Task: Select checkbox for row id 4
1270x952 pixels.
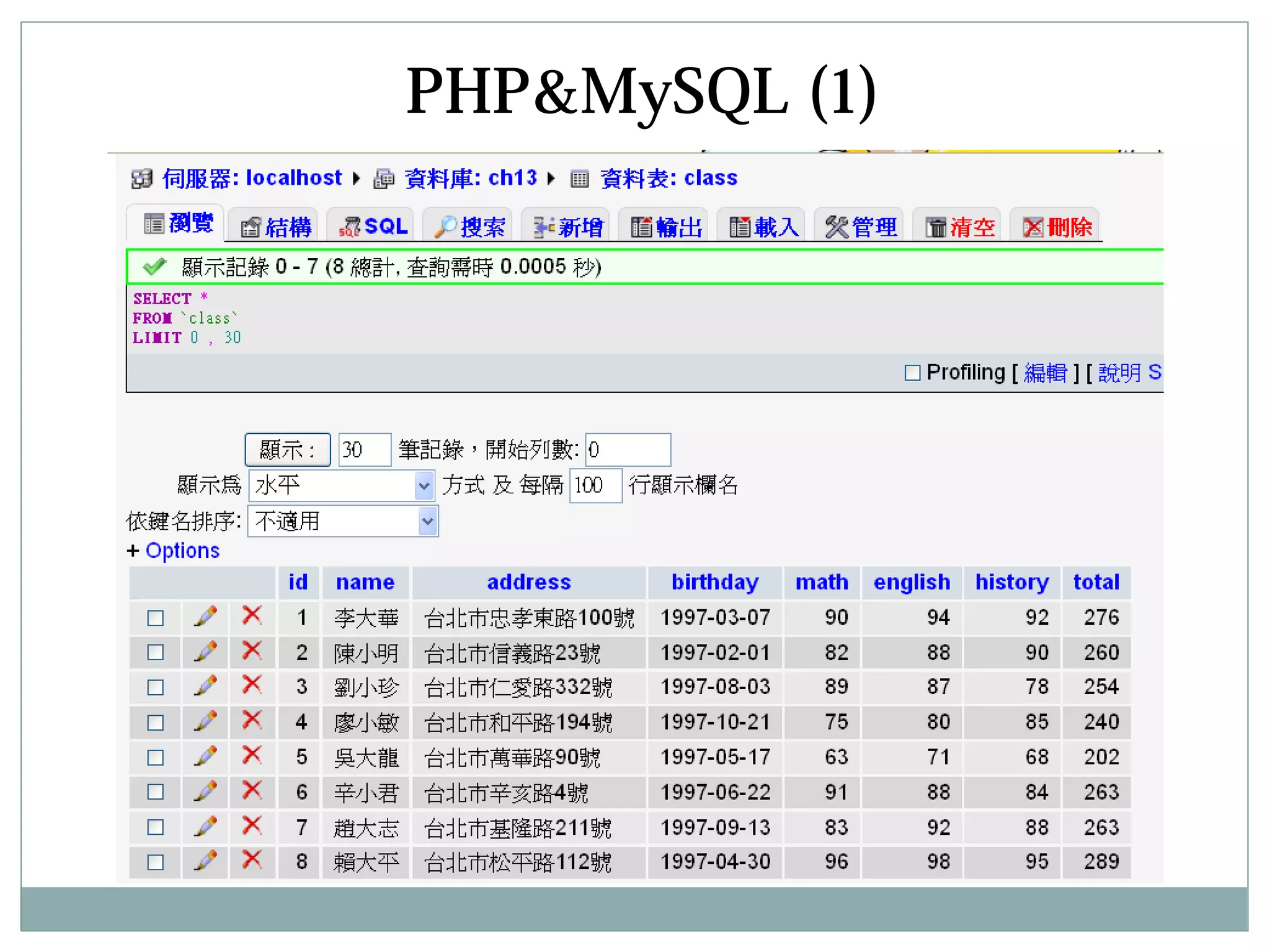Action: (156, 723)
